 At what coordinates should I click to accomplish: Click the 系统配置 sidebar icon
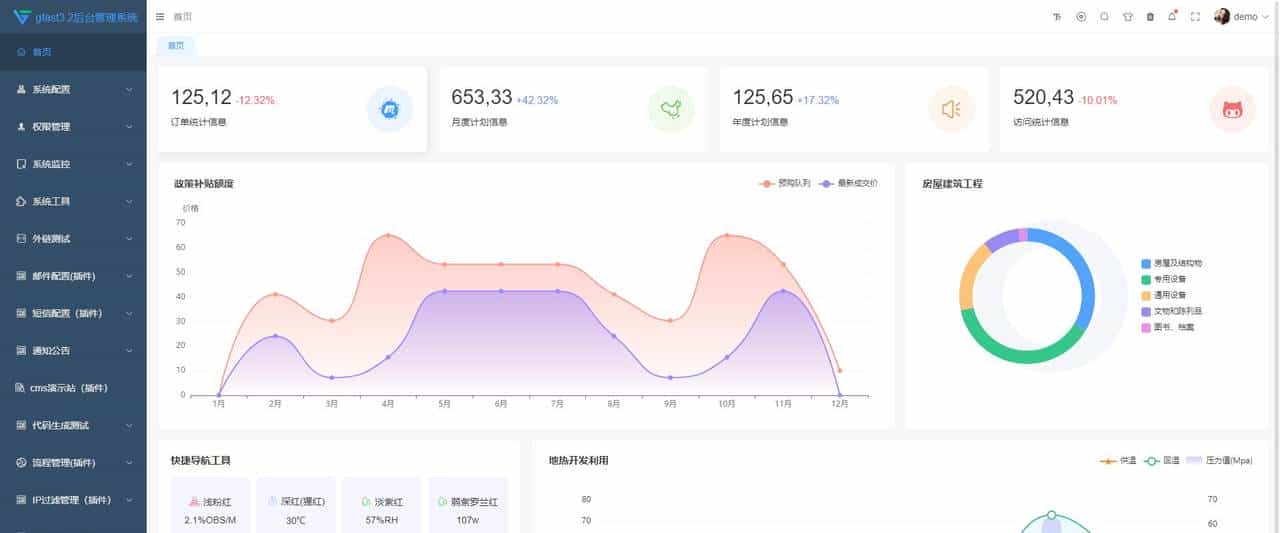22,89
